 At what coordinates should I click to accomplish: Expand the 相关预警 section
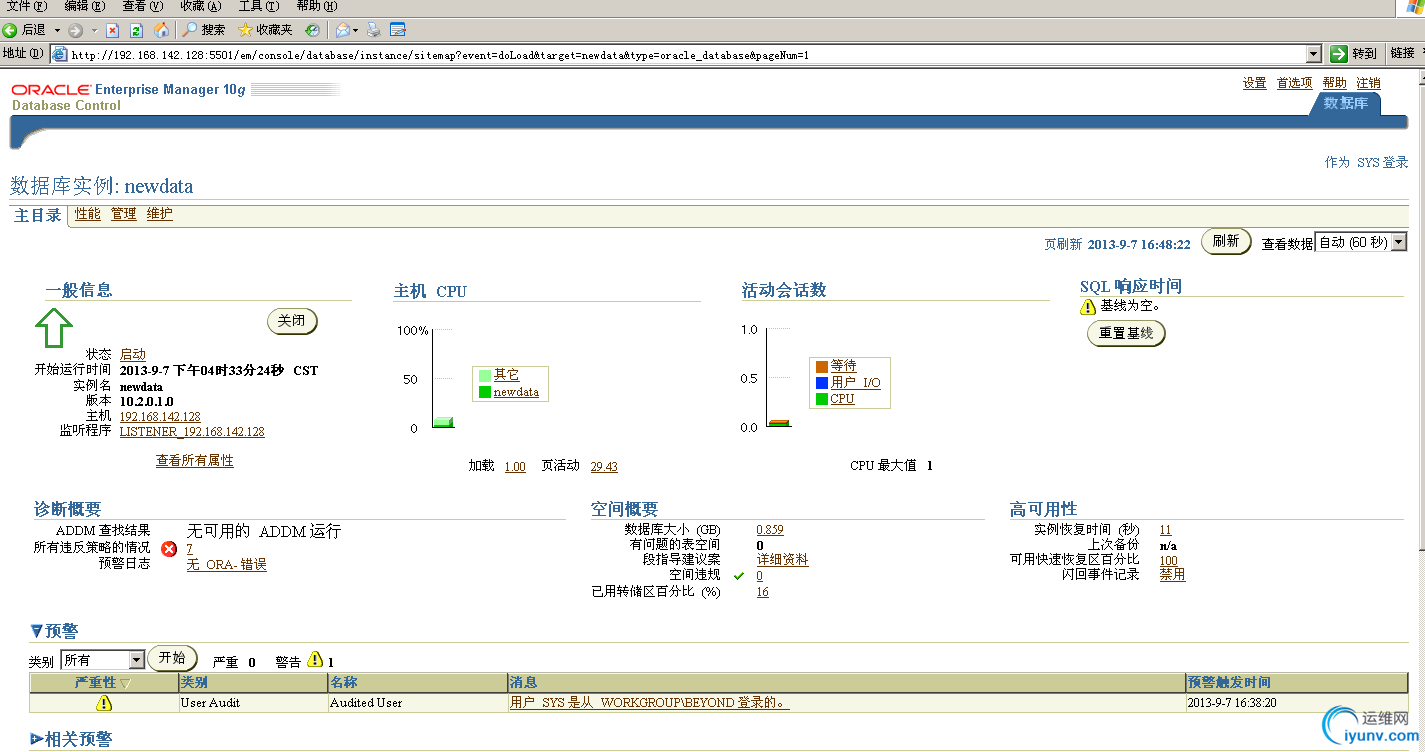click(36, 739)
